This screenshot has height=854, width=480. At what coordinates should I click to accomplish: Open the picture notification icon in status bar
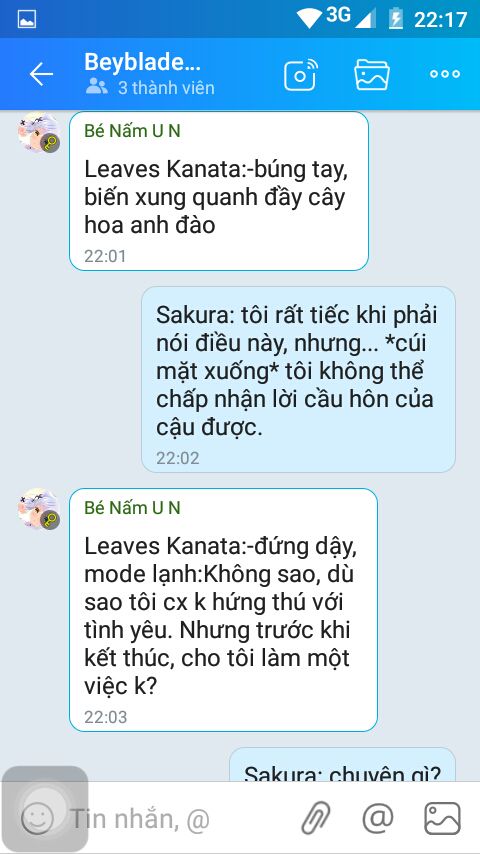pos(27,19)
